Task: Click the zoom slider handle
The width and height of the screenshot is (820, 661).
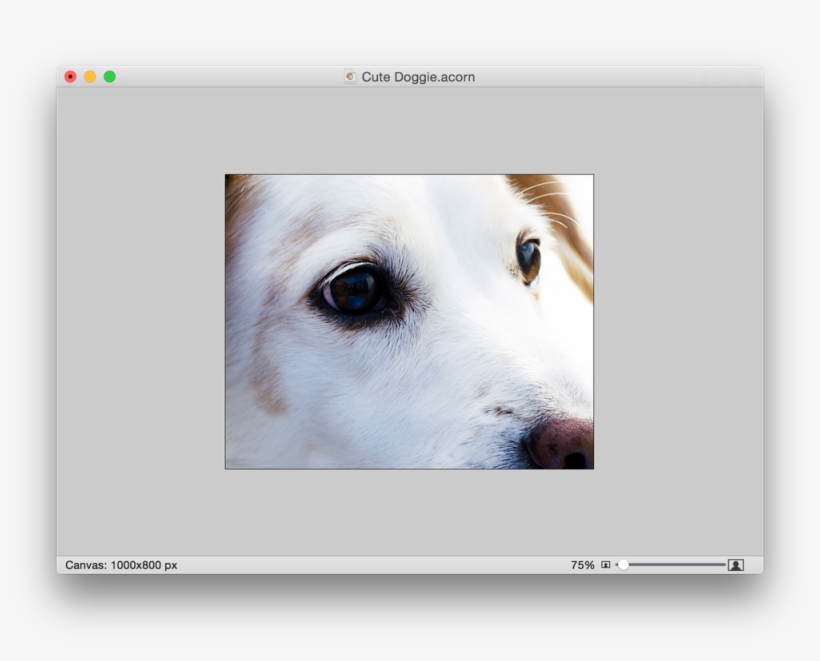Action: click(624, 565)
